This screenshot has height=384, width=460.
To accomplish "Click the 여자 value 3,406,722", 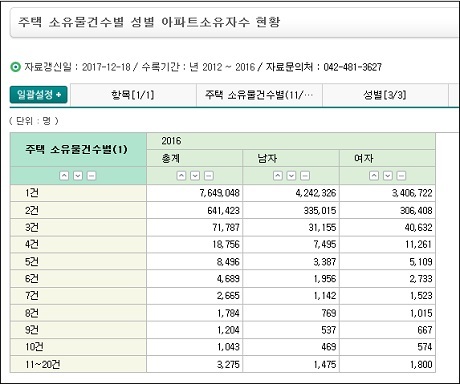I will tap(412, 193).
